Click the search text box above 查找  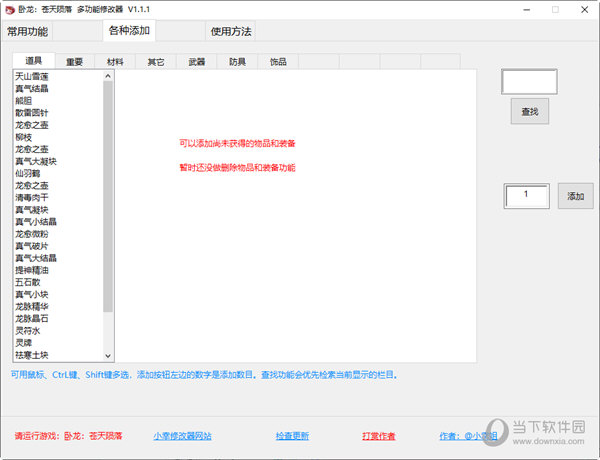529,82
